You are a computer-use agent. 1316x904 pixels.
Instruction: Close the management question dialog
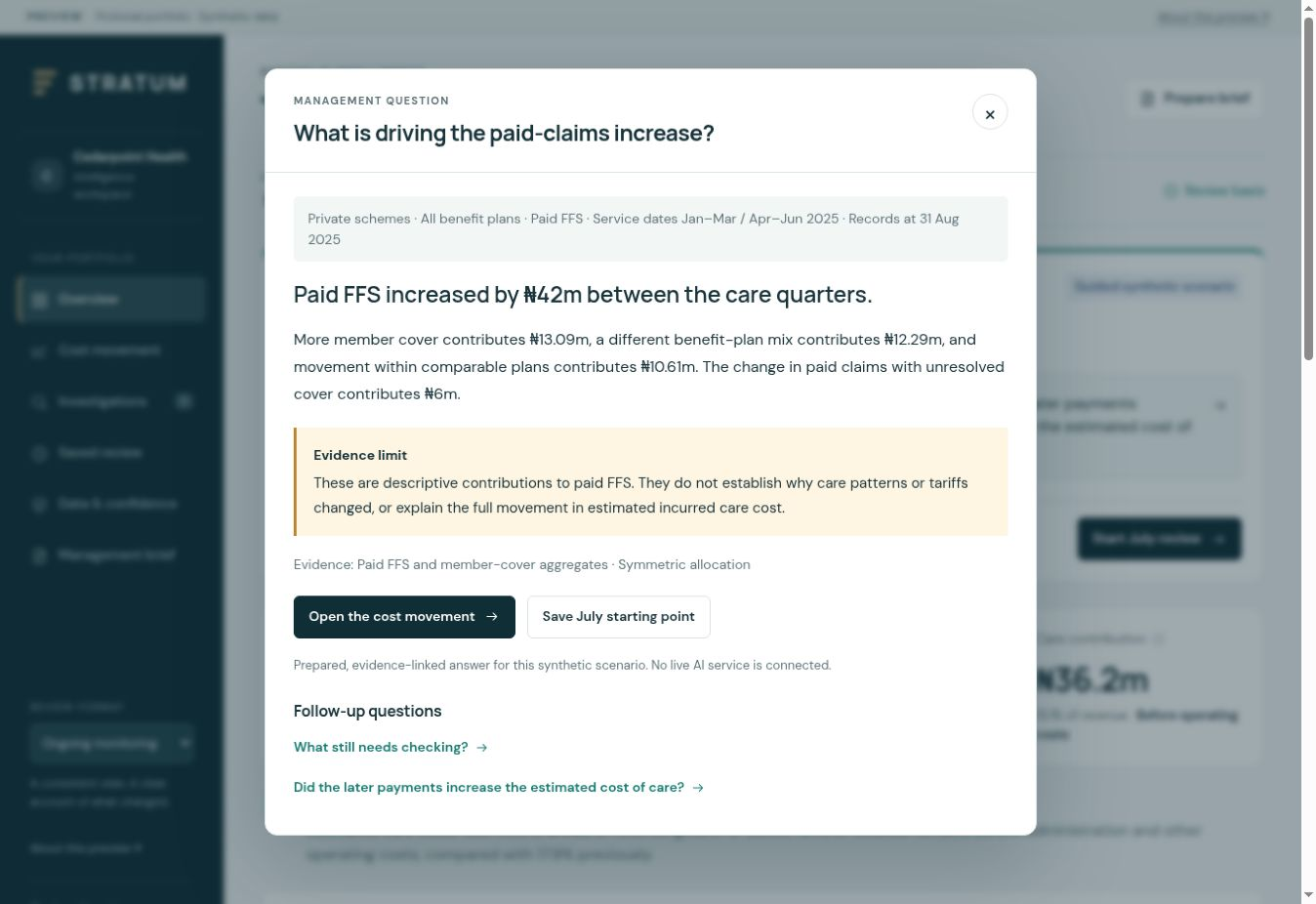989,112
